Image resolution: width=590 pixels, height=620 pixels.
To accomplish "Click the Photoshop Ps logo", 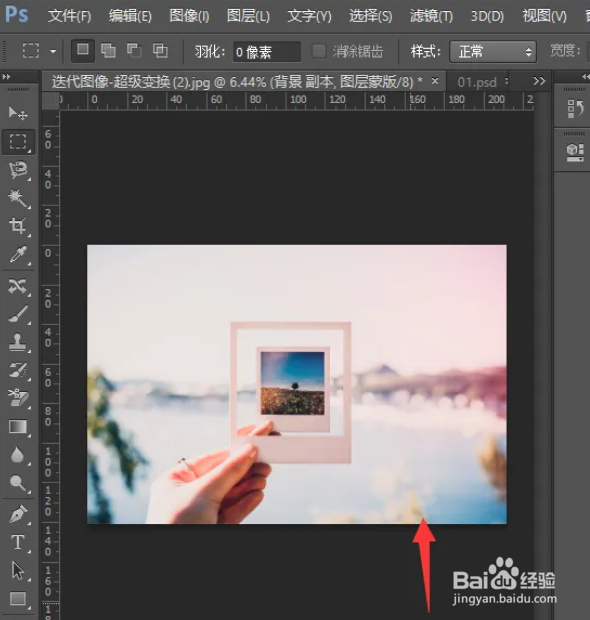I will [17, 15].
